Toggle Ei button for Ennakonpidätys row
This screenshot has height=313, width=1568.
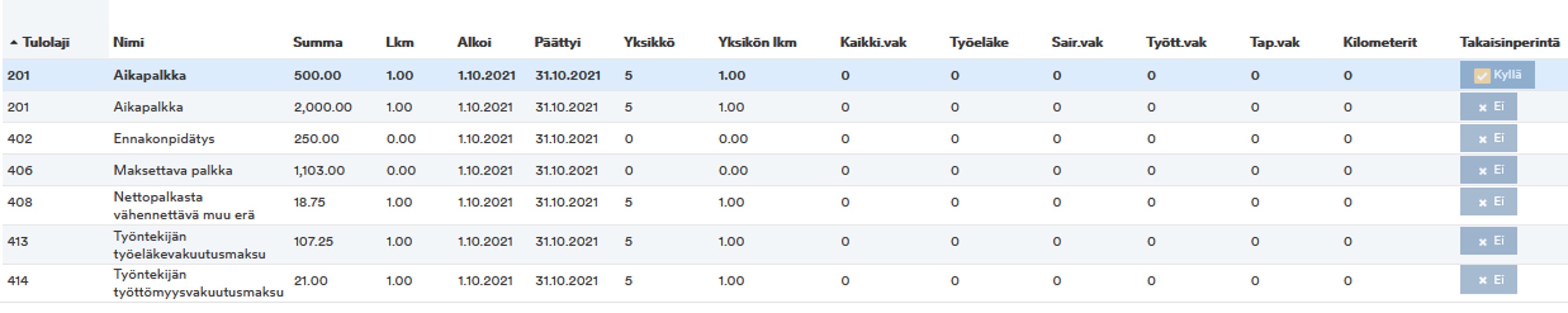point(1488,138)
